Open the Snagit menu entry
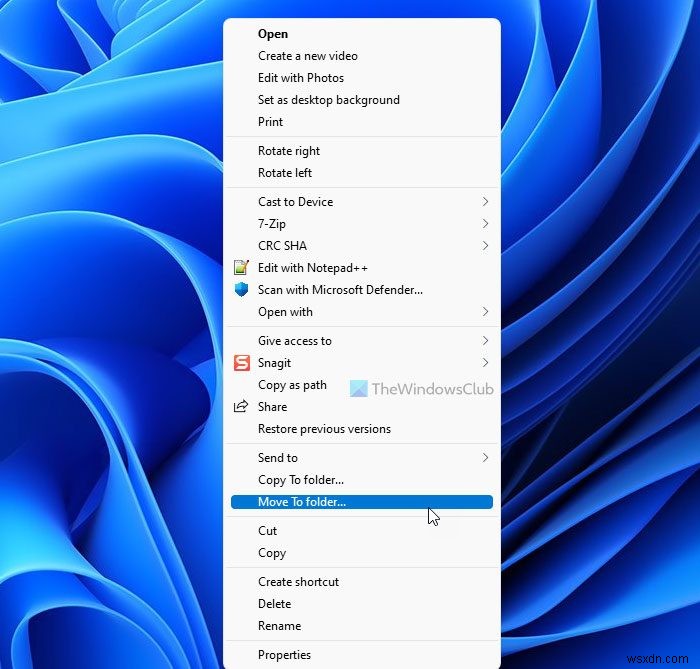The height and width of the screenshot is (669, 700). tap(362, 363)
